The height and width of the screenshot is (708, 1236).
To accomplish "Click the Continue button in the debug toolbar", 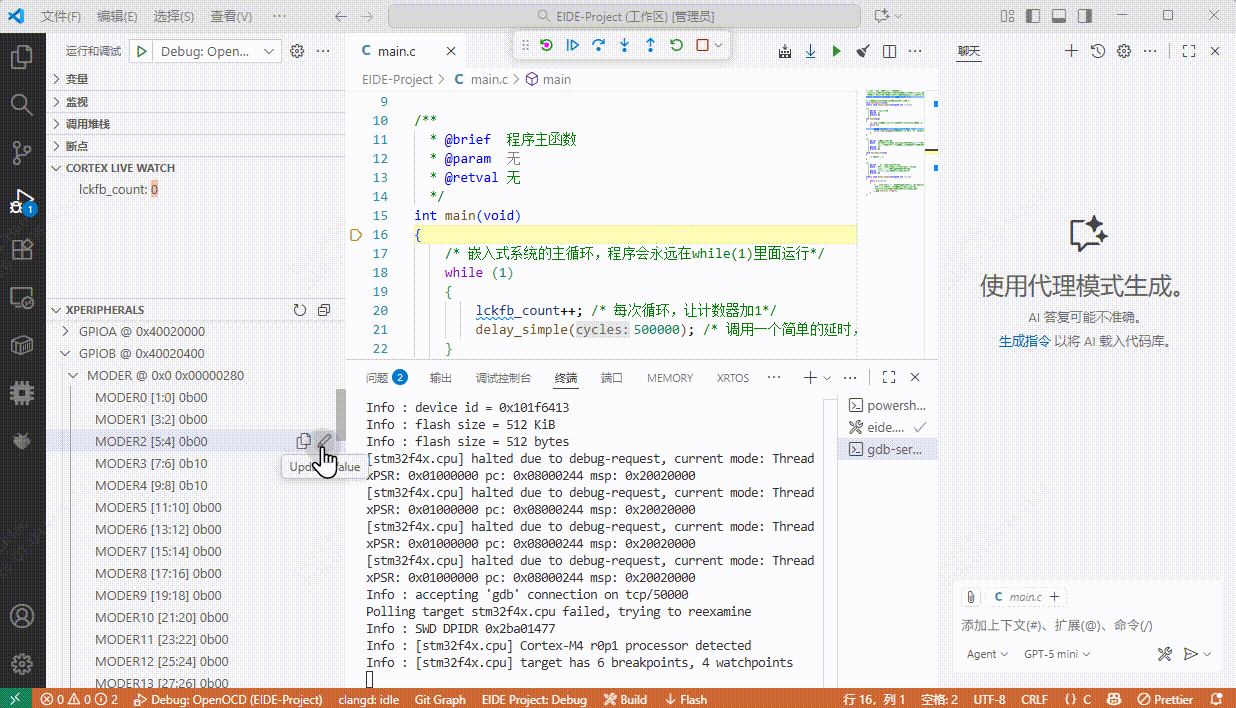I will tap(572, 45).
